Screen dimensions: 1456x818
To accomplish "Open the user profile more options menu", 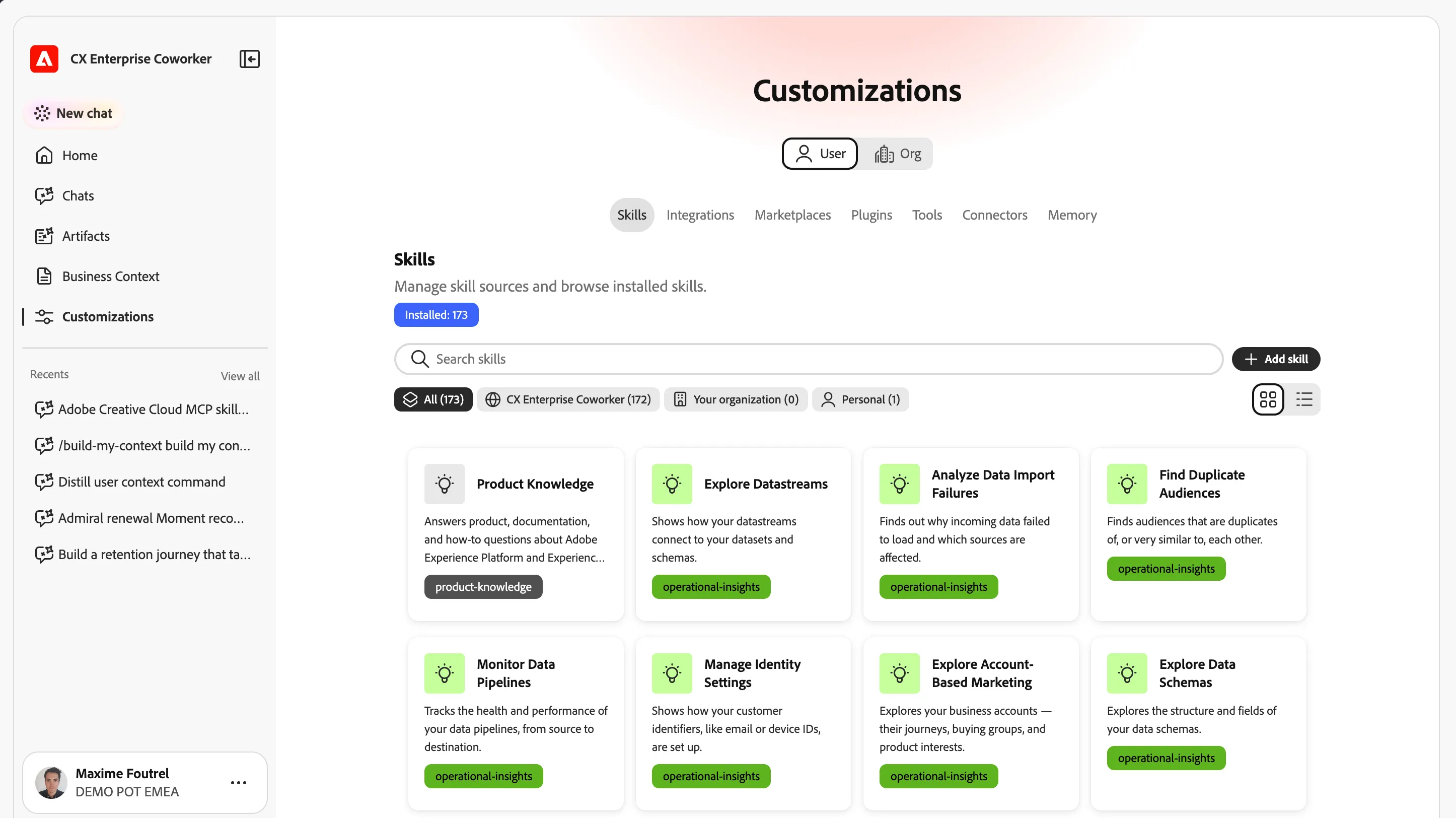I will click(x=239, y=782).
